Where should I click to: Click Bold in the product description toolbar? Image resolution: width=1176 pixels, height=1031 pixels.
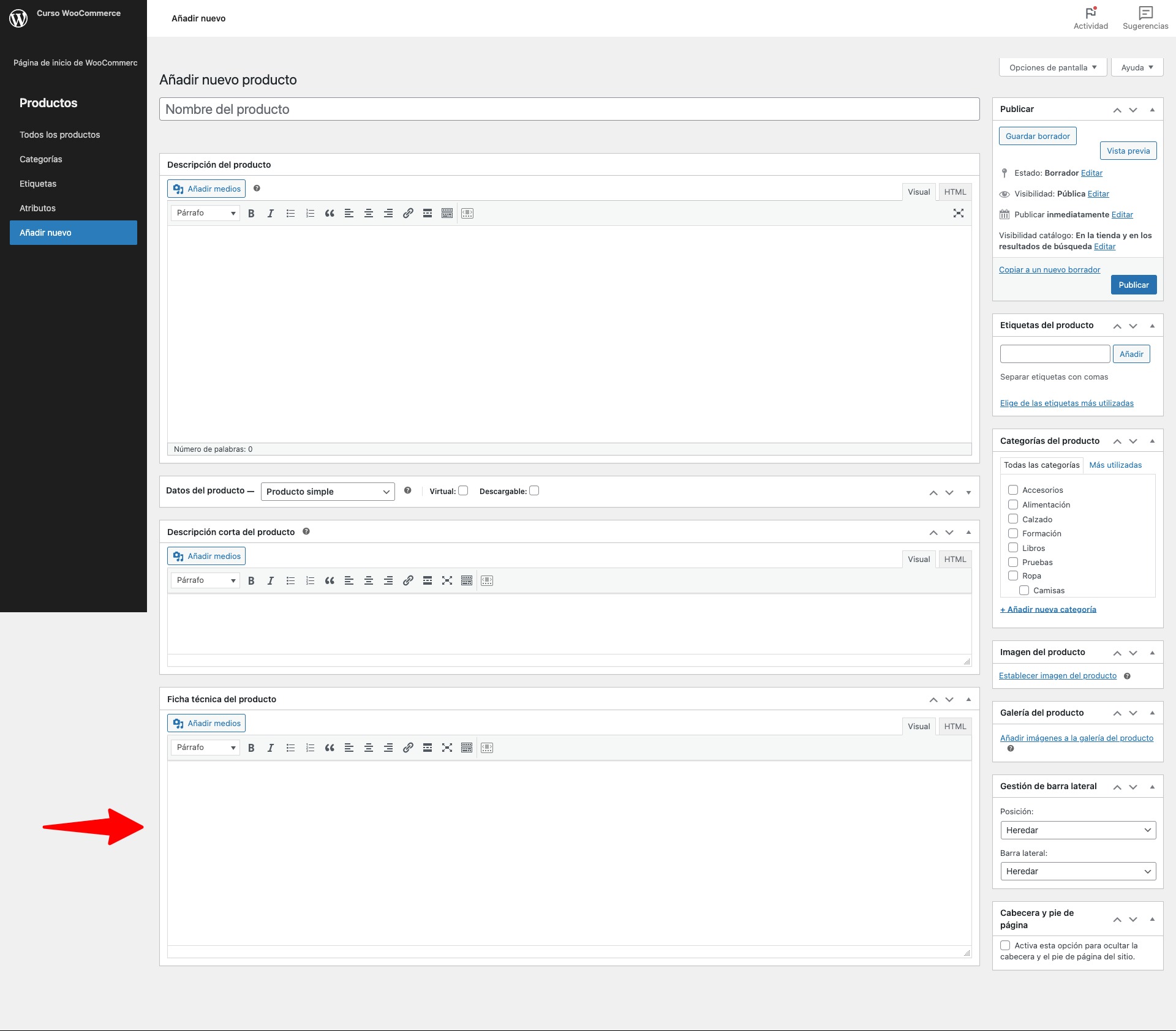251,213
